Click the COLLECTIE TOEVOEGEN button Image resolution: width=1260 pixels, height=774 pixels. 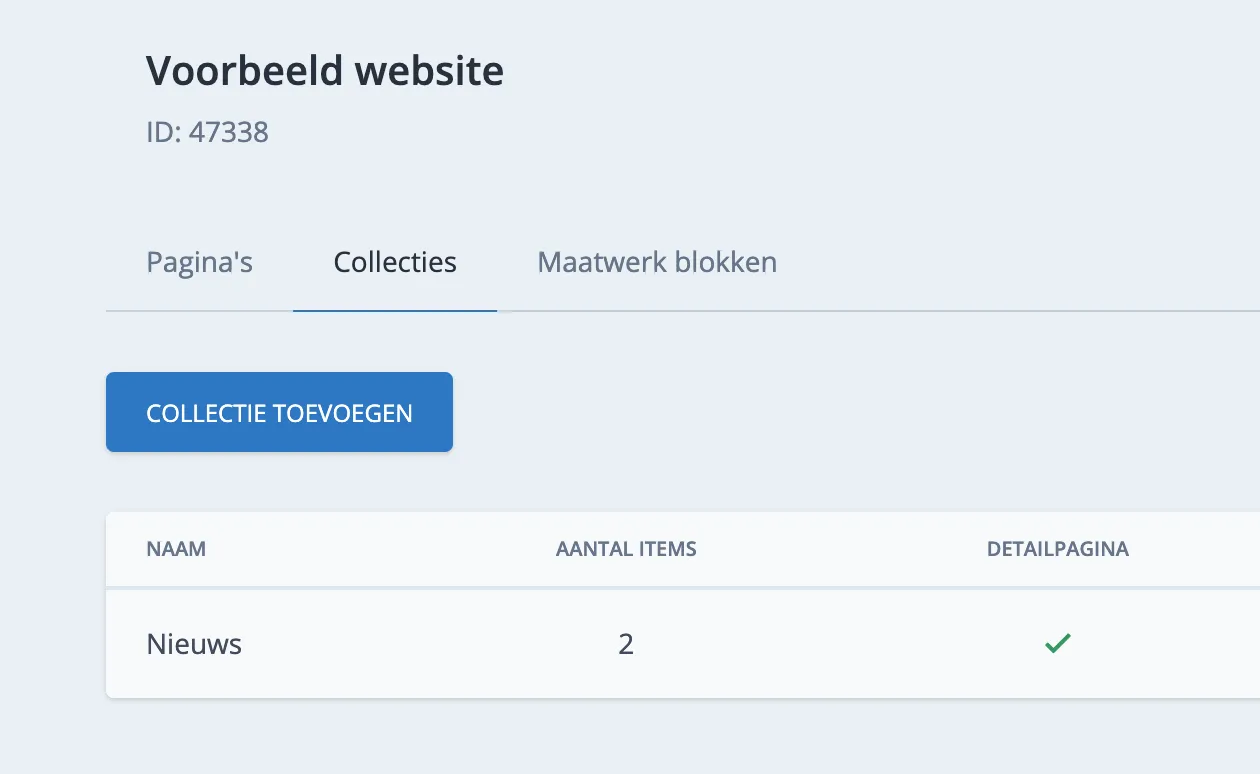click(x=279, y=411)
